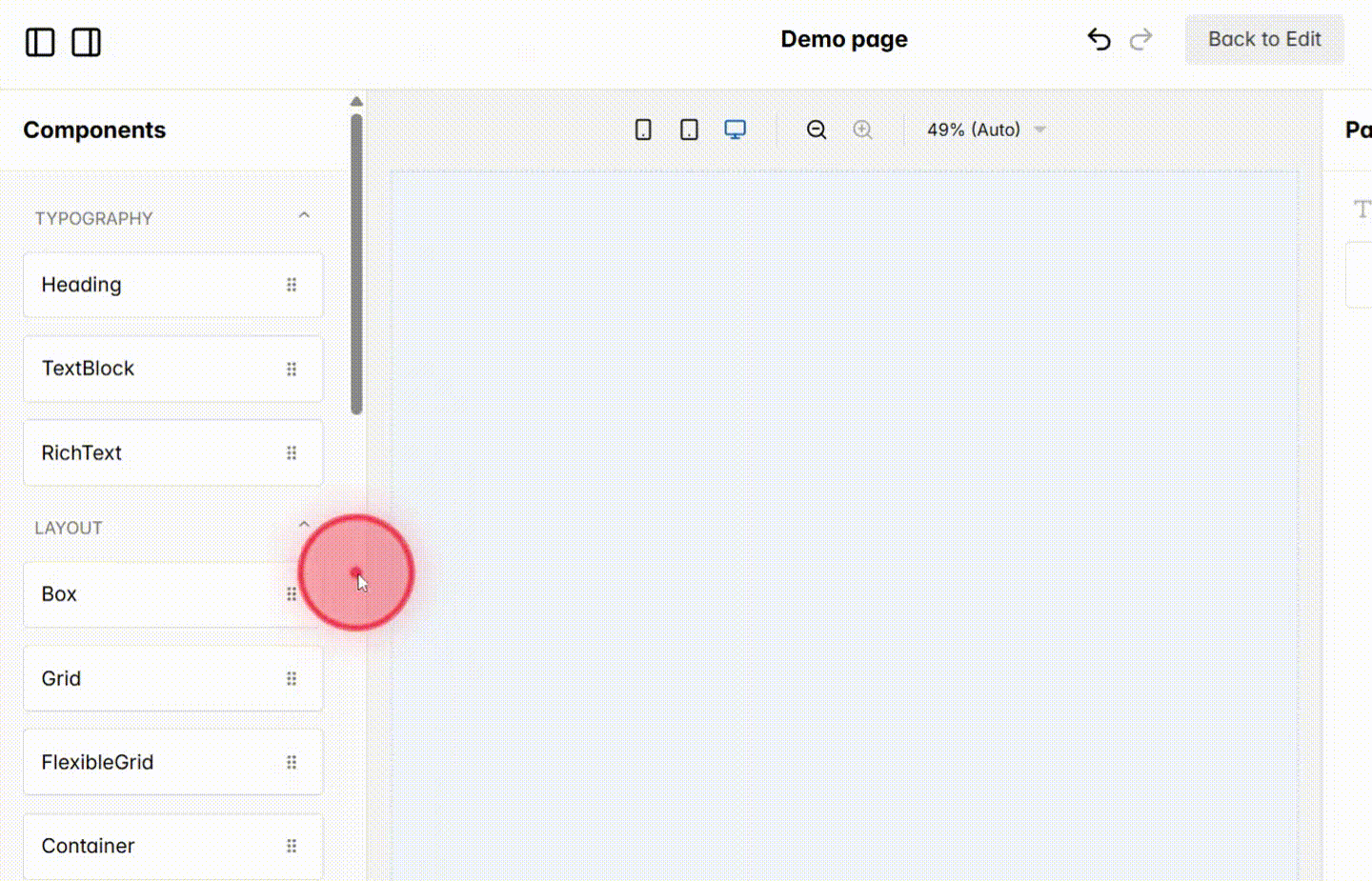This screenshot has width=1372, height=881.
Task: Select the desktop preview icon
Action: coord(735,129)
